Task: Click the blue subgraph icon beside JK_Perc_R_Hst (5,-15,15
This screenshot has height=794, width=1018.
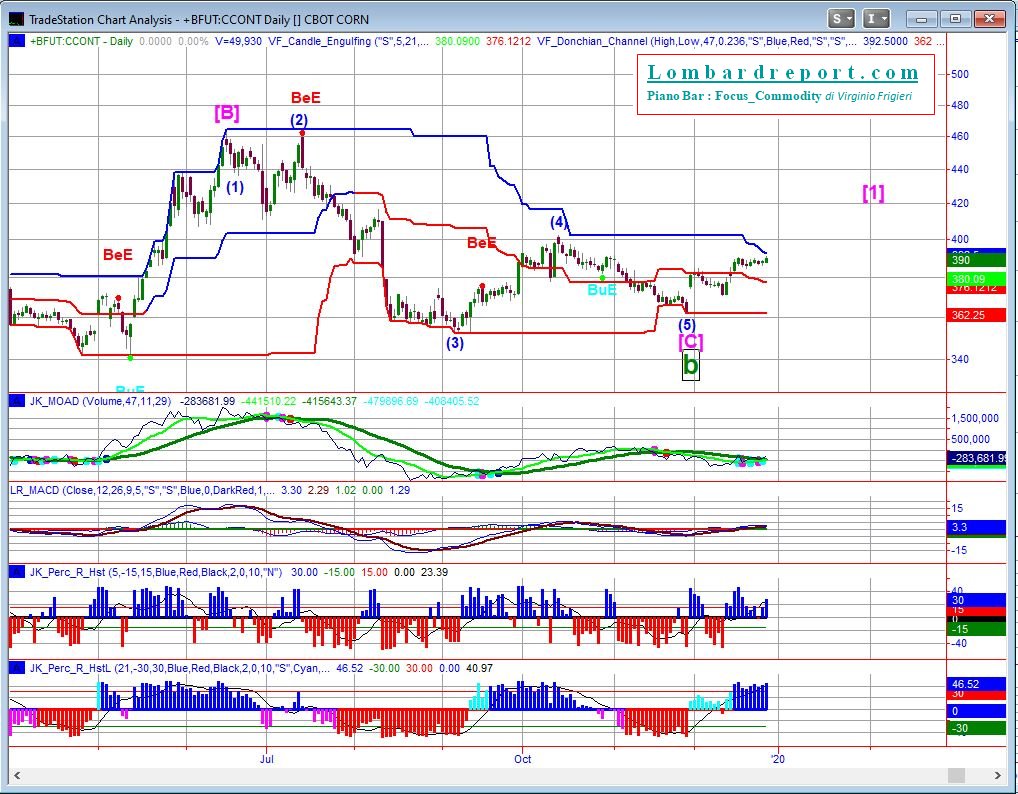Action: pyautogui.click(x=17, y=572)
